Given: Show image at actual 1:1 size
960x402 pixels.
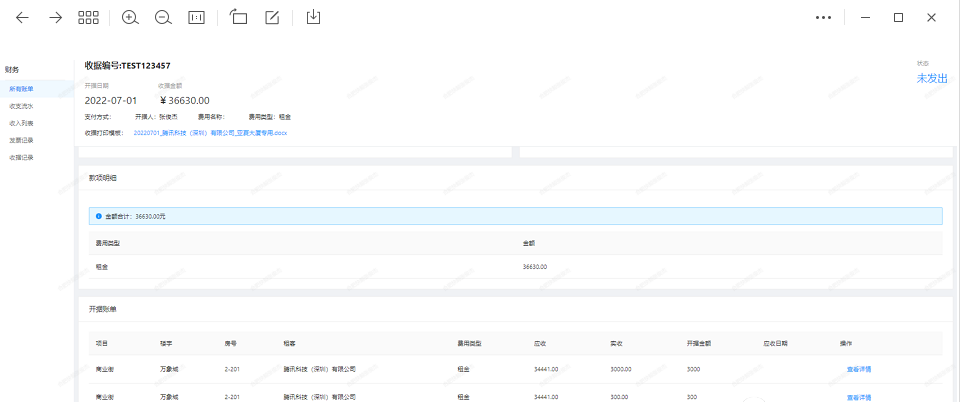Looking at the screenshot, I should click(x=196, y=17).
